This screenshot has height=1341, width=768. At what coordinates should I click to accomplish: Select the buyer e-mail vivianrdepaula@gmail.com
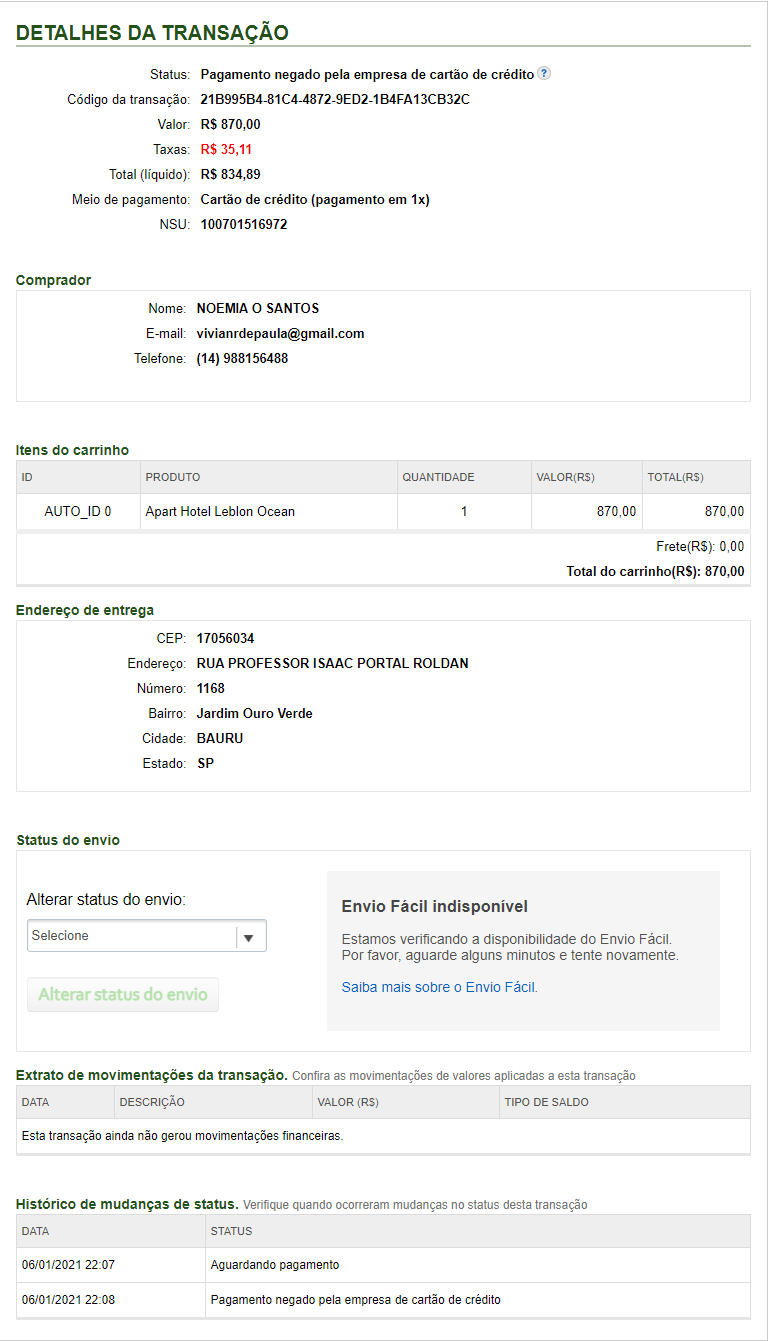click(x=280, y=333)
